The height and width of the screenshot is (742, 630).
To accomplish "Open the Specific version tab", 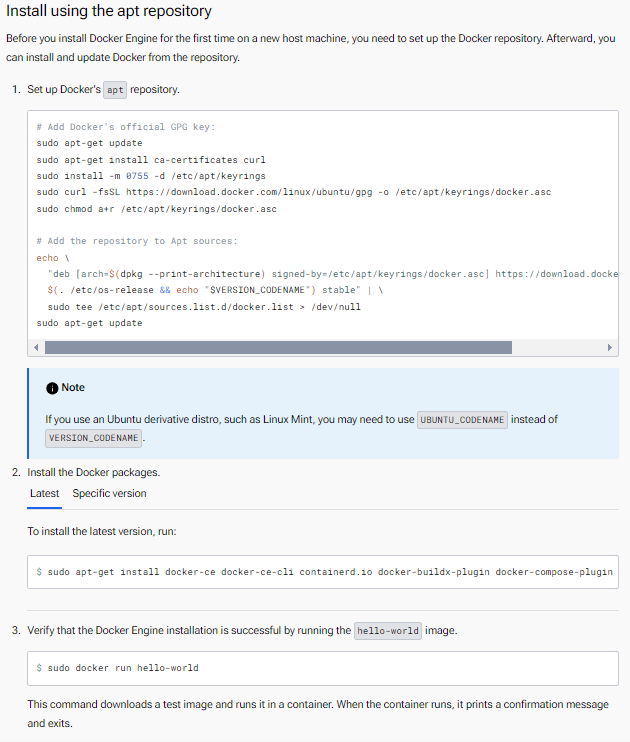I will click(x=109, y=494).
